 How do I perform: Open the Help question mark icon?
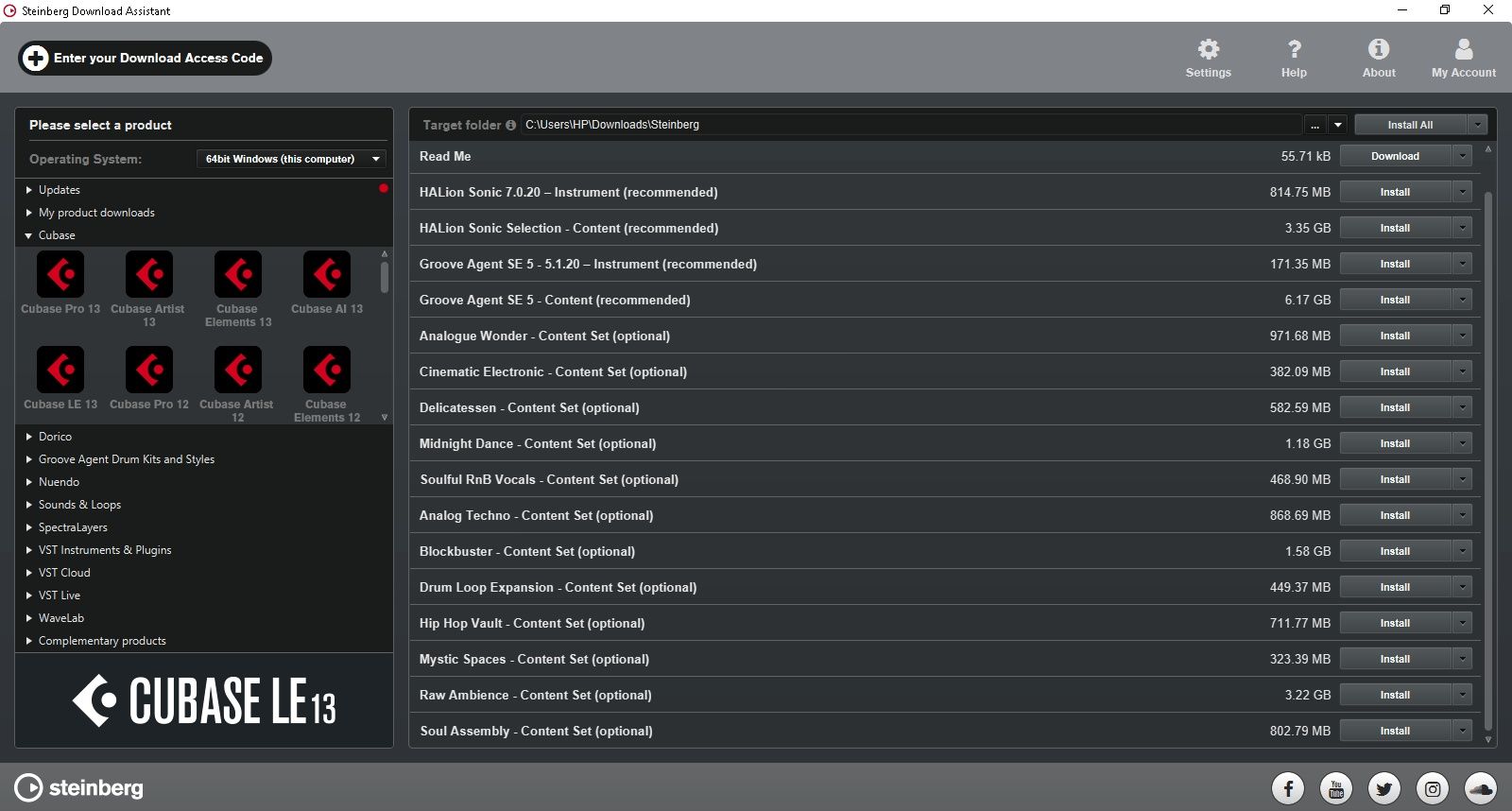1294,58
